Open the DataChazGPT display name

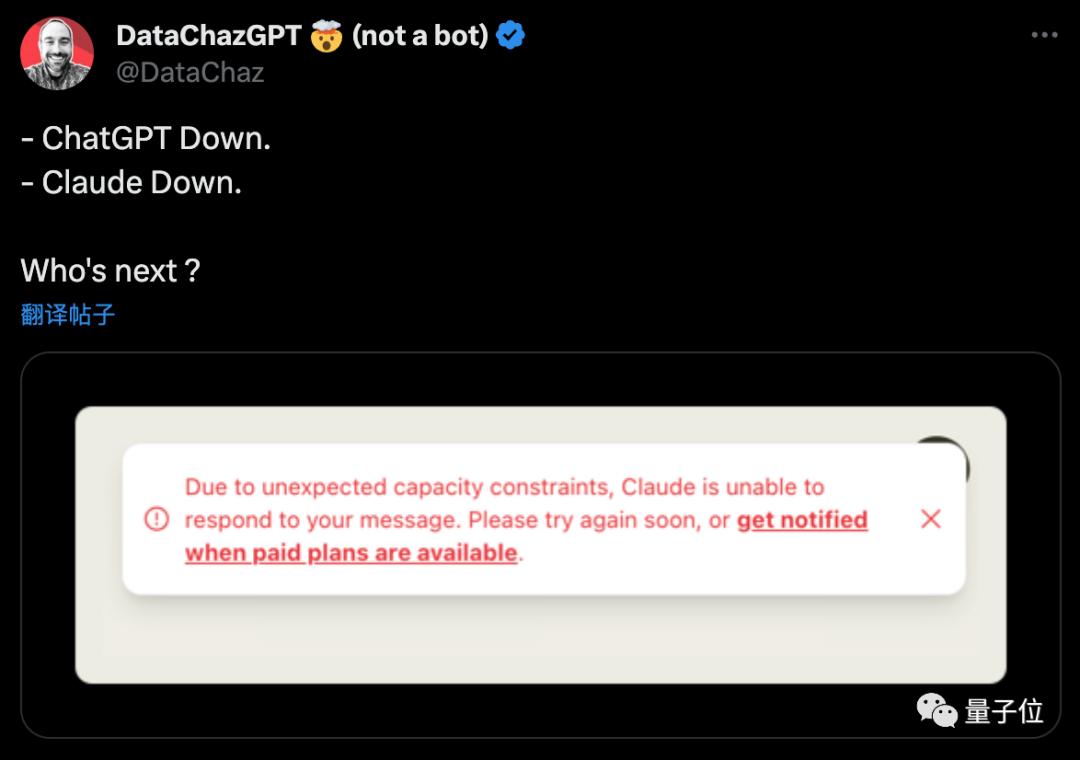(x=209, y=36)
